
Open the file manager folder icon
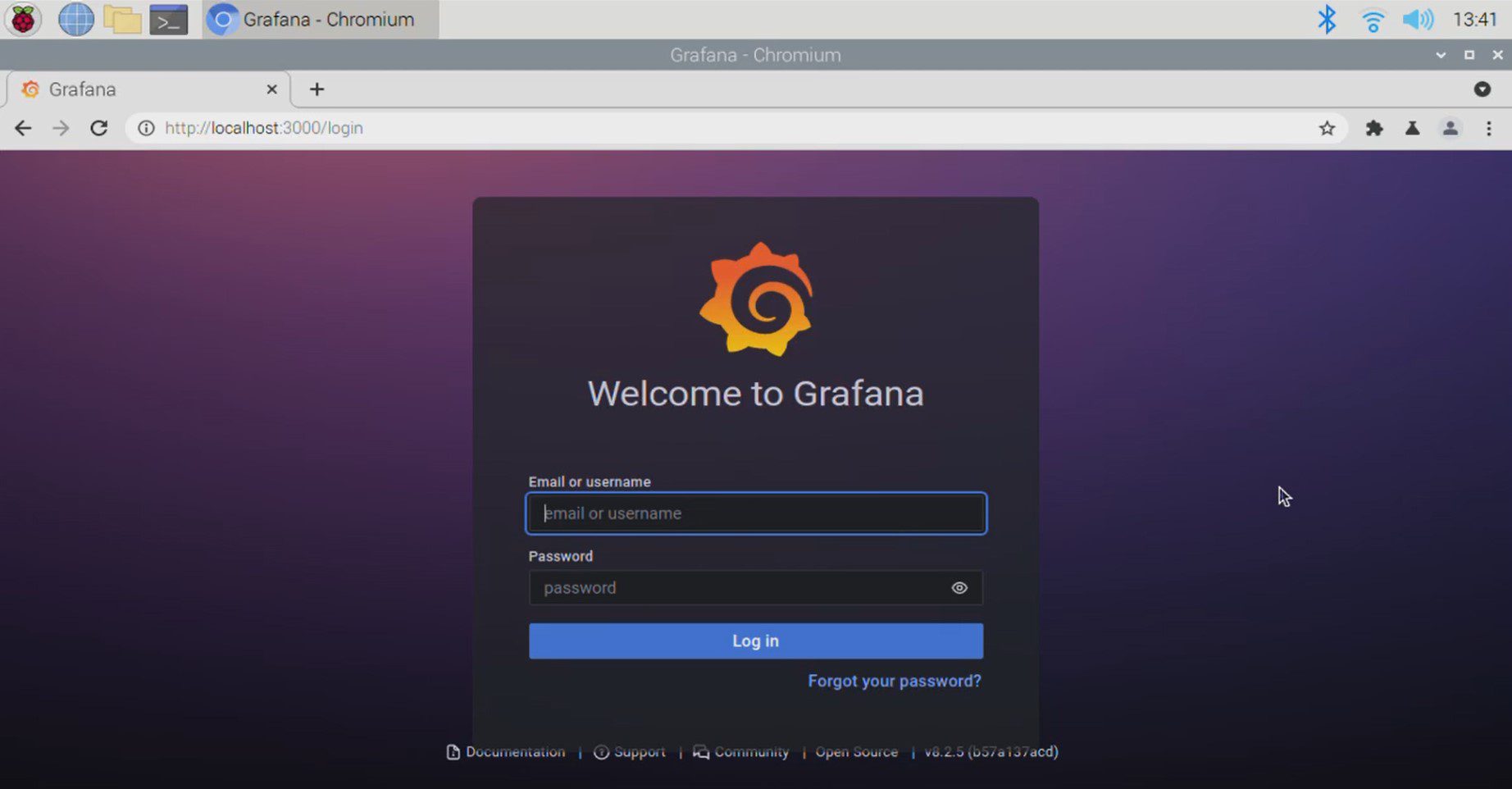pos(122,20)
